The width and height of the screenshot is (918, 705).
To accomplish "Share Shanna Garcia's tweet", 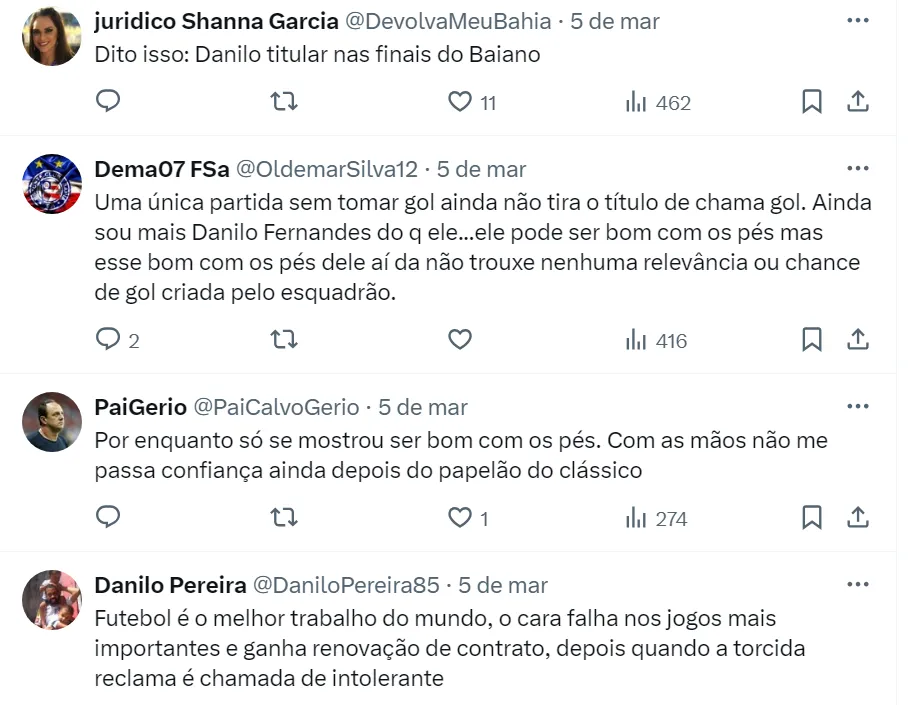I will (858, 102).
